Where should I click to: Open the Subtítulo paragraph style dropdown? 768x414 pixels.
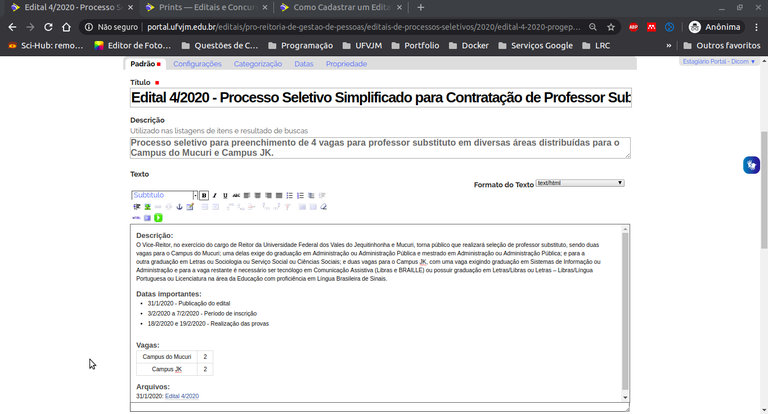(164, 196)
